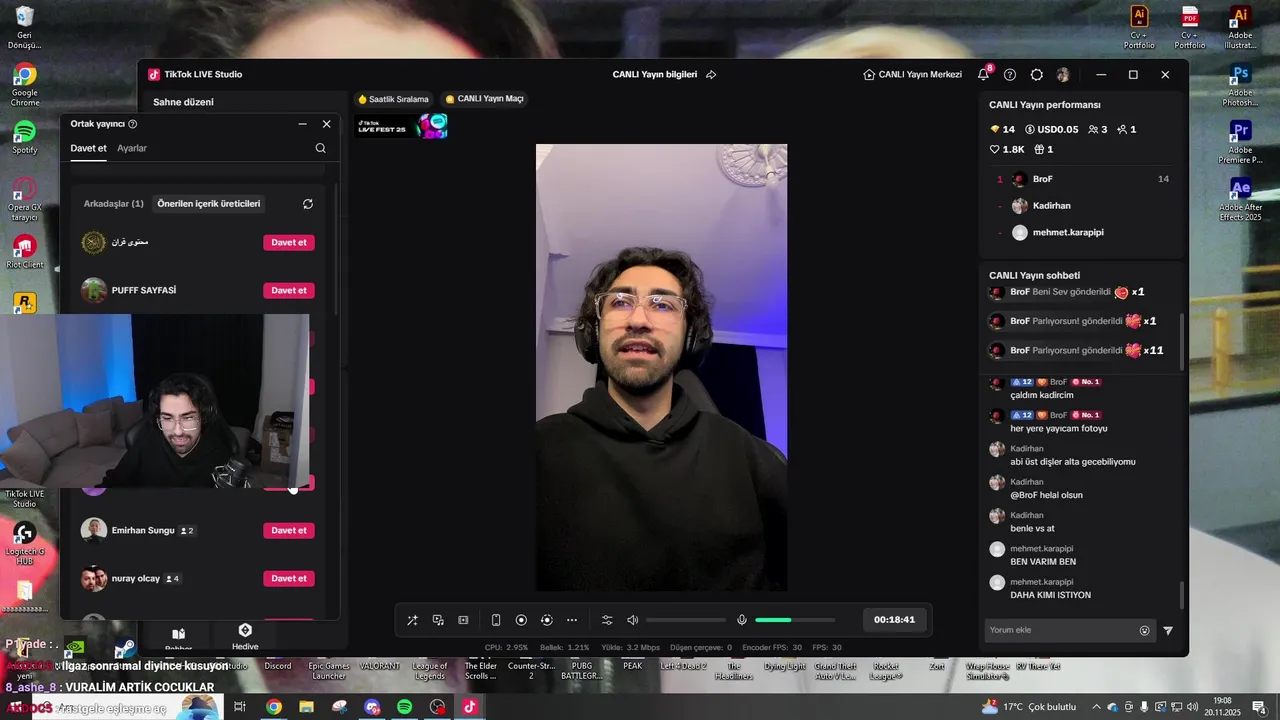Focus the Yorum ekle comment field
The image size is (1280, 720).
pos(1070,630)
